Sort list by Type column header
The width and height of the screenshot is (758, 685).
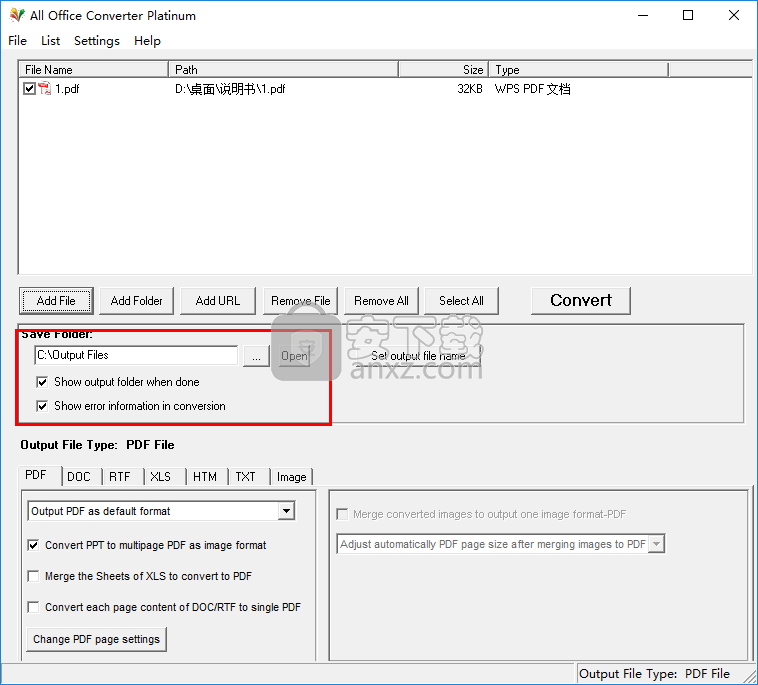pos(579,70)
